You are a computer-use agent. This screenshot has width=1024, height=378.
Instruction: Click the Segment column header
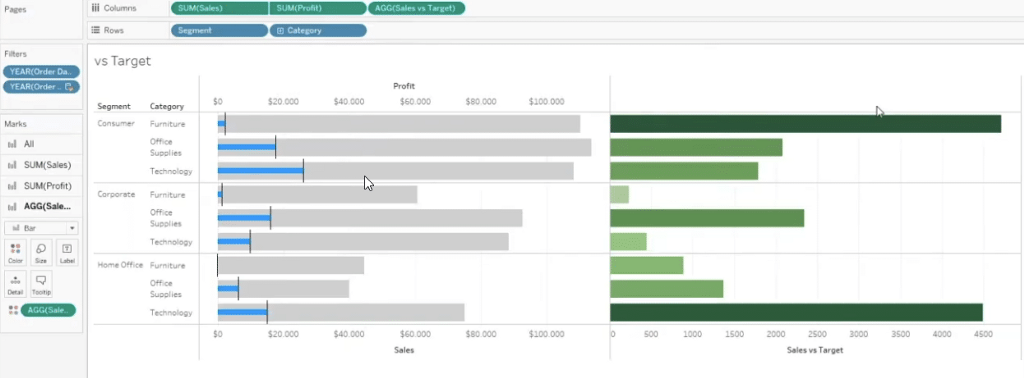tap(114, 106)
